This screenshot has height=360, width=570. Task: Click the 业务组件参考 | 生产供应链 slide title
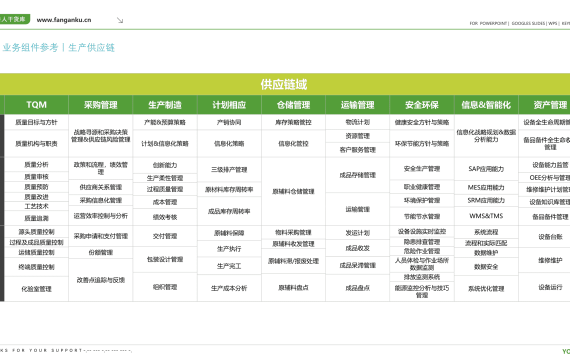coord(59,48)
